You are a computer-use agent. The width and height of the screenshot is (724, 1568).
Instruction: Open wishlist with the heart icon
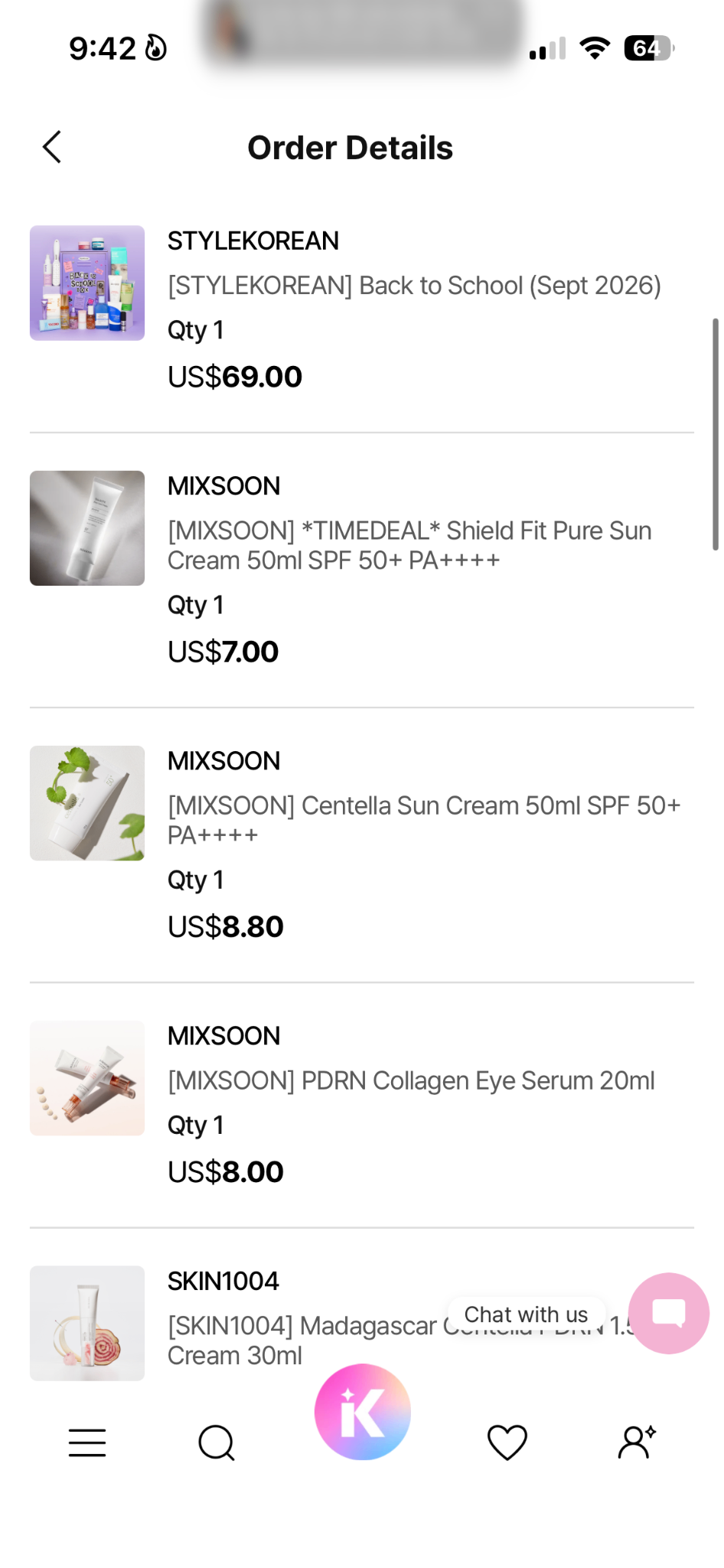507,1442
